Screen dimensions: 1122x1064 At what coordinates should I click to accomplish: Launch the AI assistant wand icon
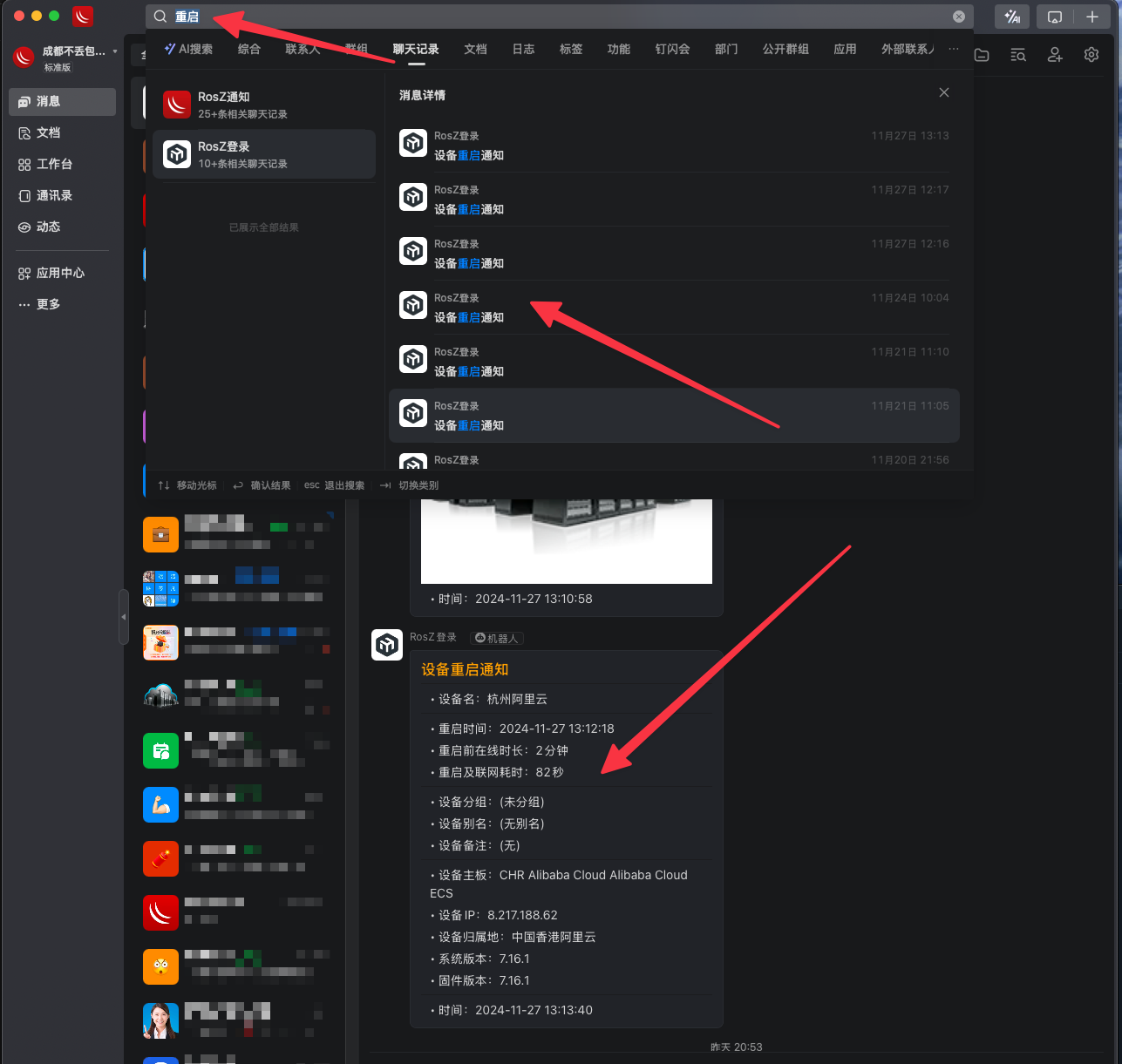(x=1011, y=16)
